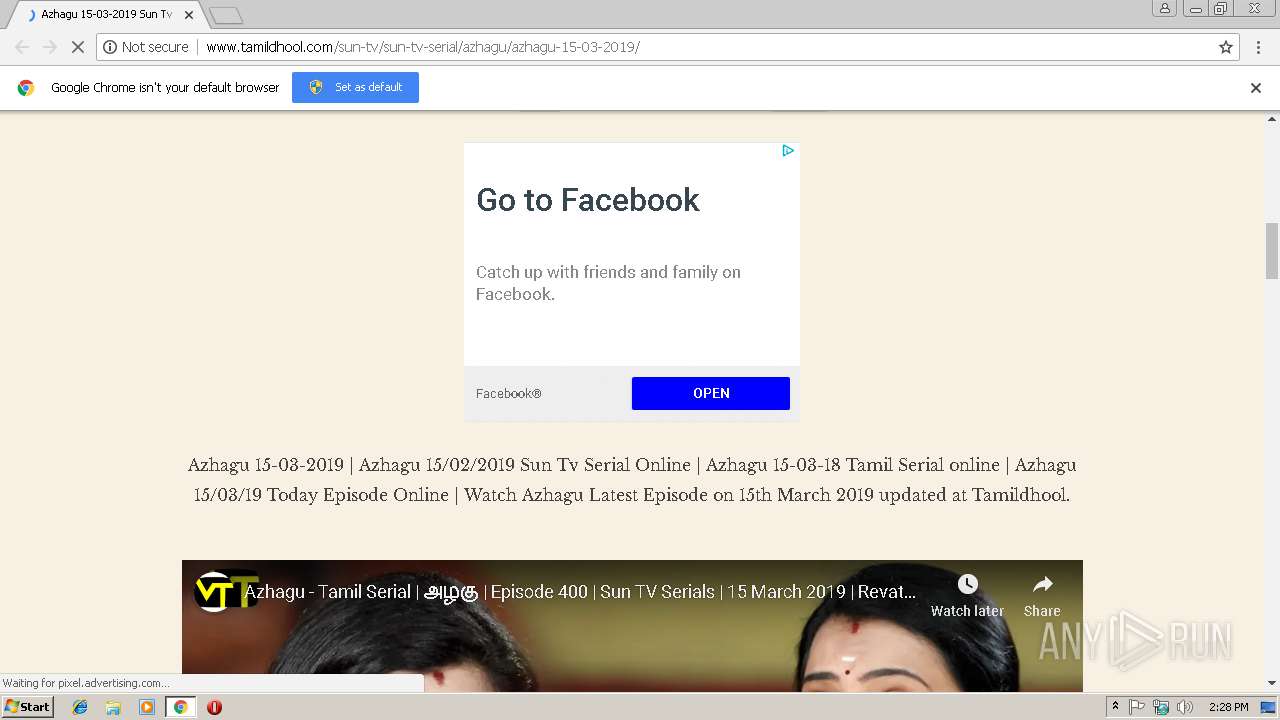Click the scrollbar down arrow
This screenshot has width=1280, height=720.
1272,683
